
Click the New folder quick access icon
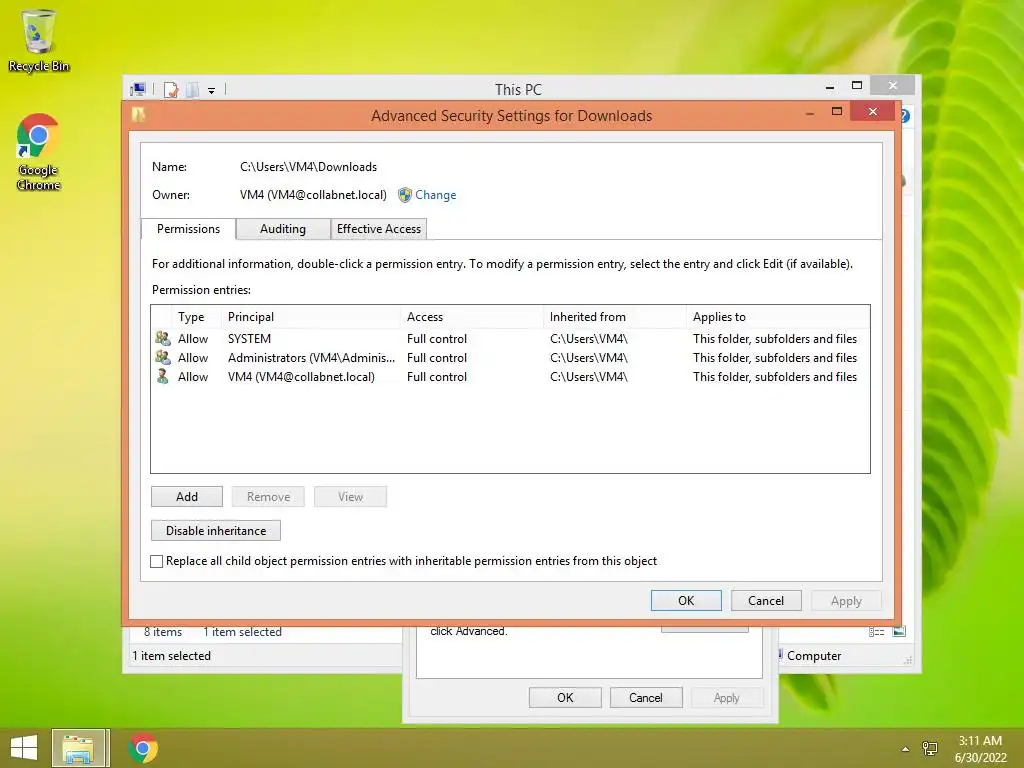pos(192,89)
